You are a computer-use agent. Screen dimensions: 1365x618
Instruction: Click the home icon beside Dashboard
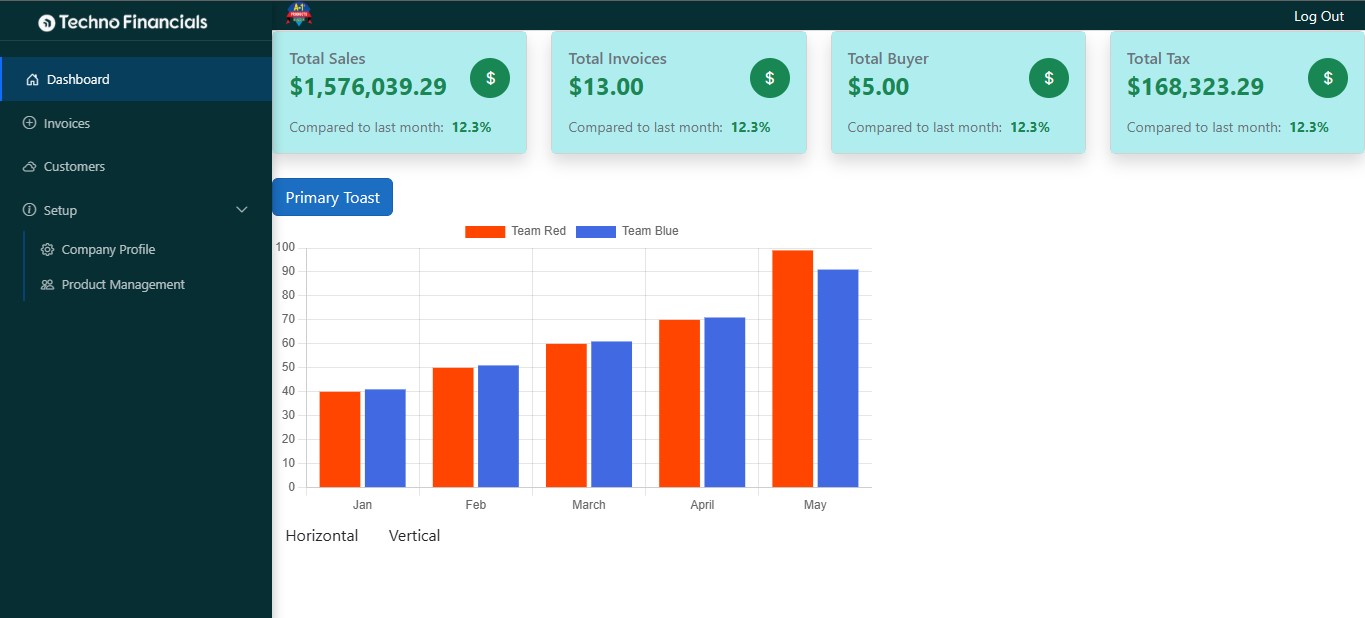pyautogui.click(x=32, y=80)
